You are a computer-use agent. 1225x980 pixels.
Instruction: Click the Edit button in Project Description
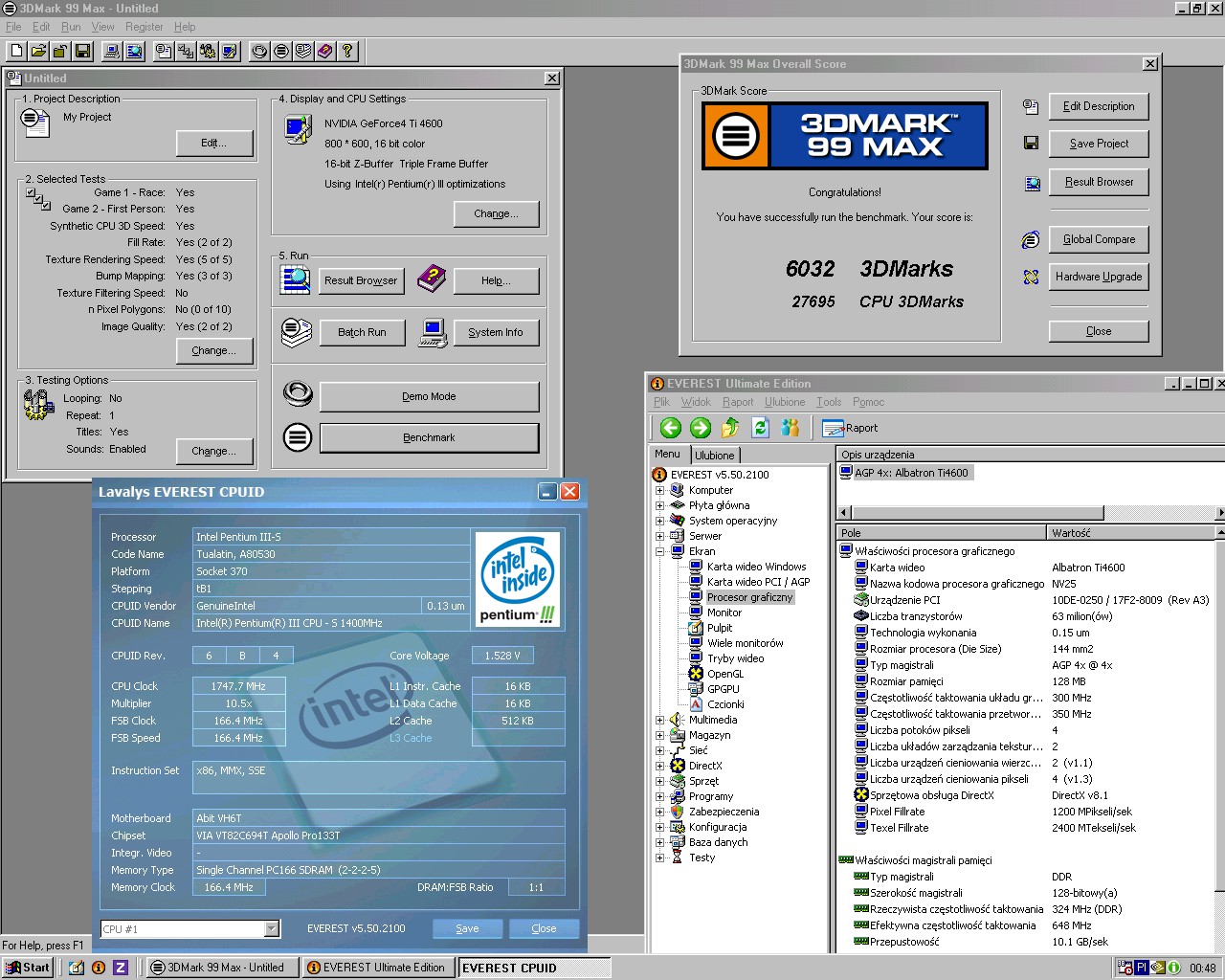pyautogui.click(x=214, y=144)
